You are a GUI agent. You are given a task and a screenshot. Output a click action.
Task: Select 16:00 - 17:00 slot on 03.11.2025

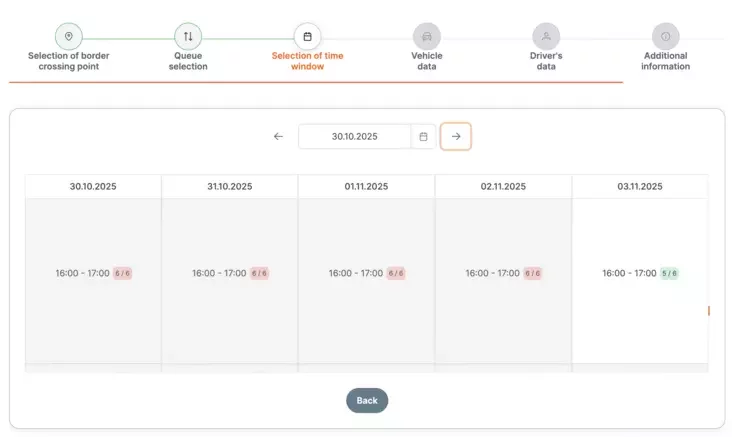tap(630, 273)
